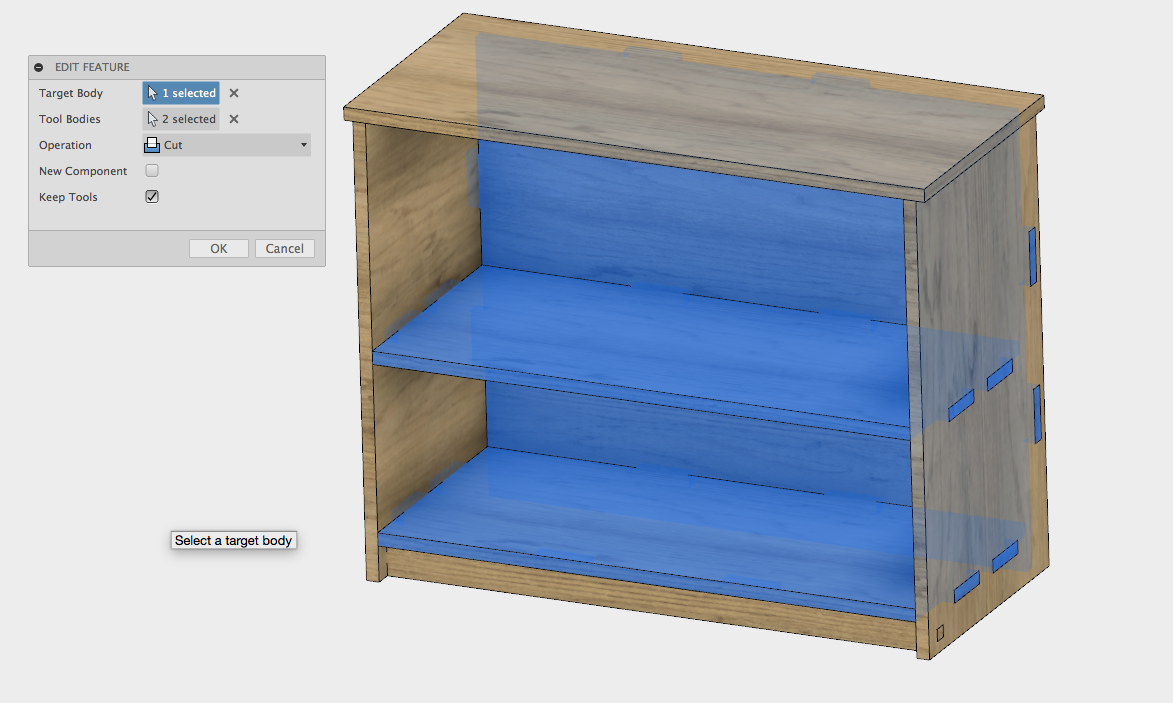The height and width of the screenshot is (703, 1173).
Task: Confirm the feature edit with OK
Action: (x=218, y=248)
